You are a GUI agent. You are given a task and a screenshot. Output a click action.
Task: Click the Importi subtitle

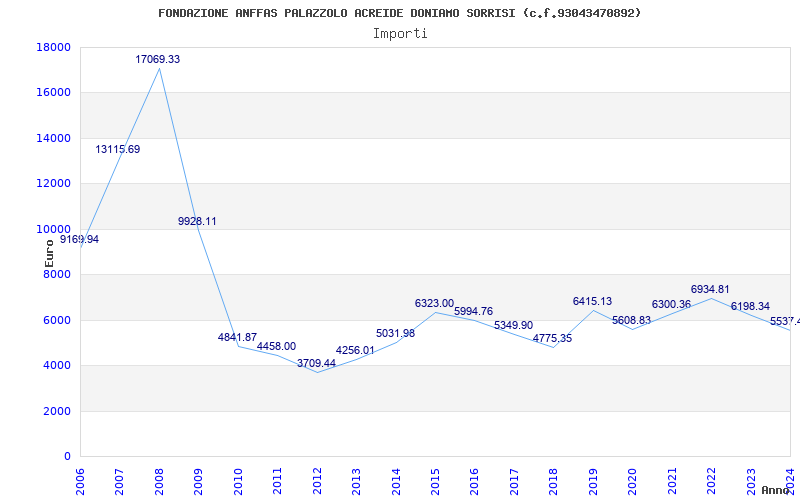coord(400,34)
